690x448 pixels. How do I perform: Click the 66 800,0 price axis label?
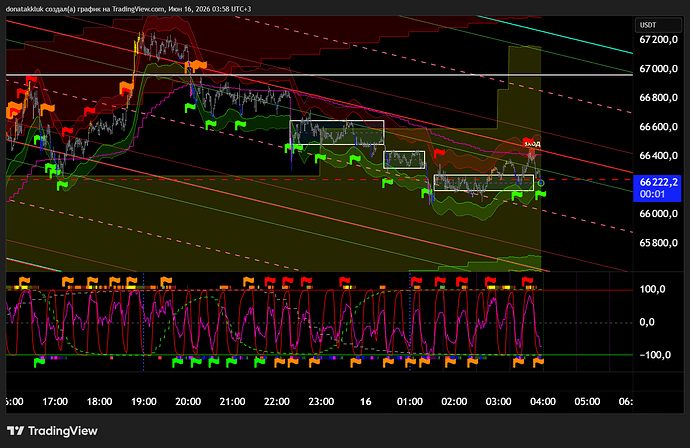pos(658,97)
